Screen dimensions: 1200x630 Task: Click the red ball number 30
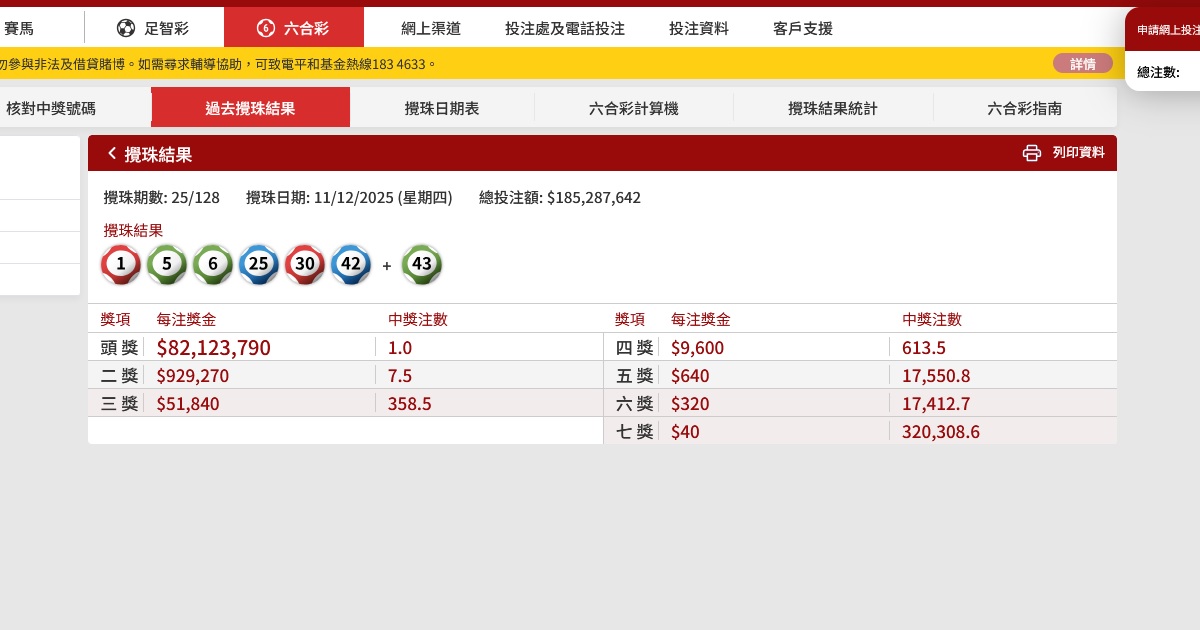305,265
